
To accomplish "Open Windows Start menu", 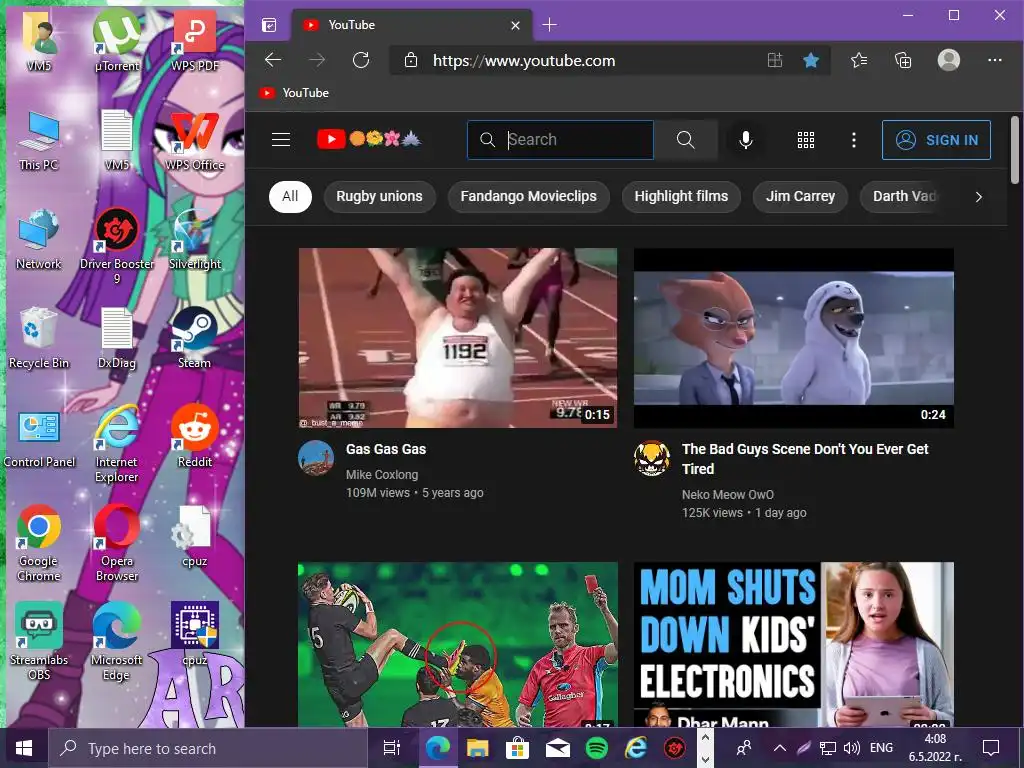I will [24, 748].
